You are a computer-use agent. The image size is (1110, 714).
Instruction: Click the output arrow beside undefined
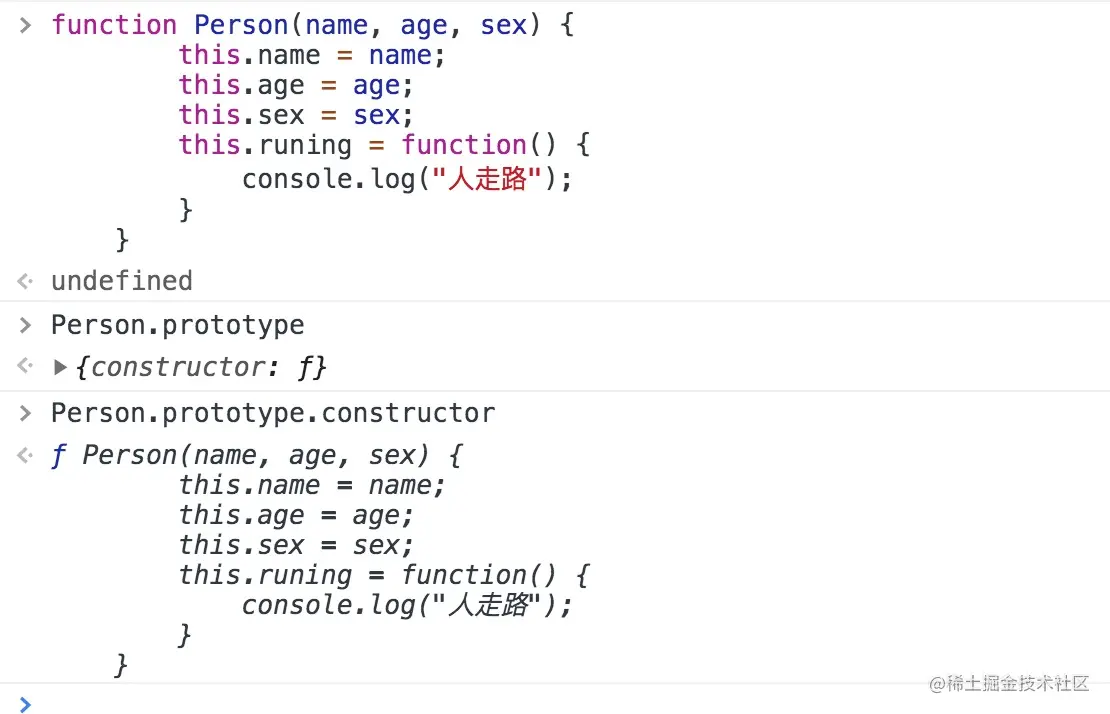click(x=26, y=281)
